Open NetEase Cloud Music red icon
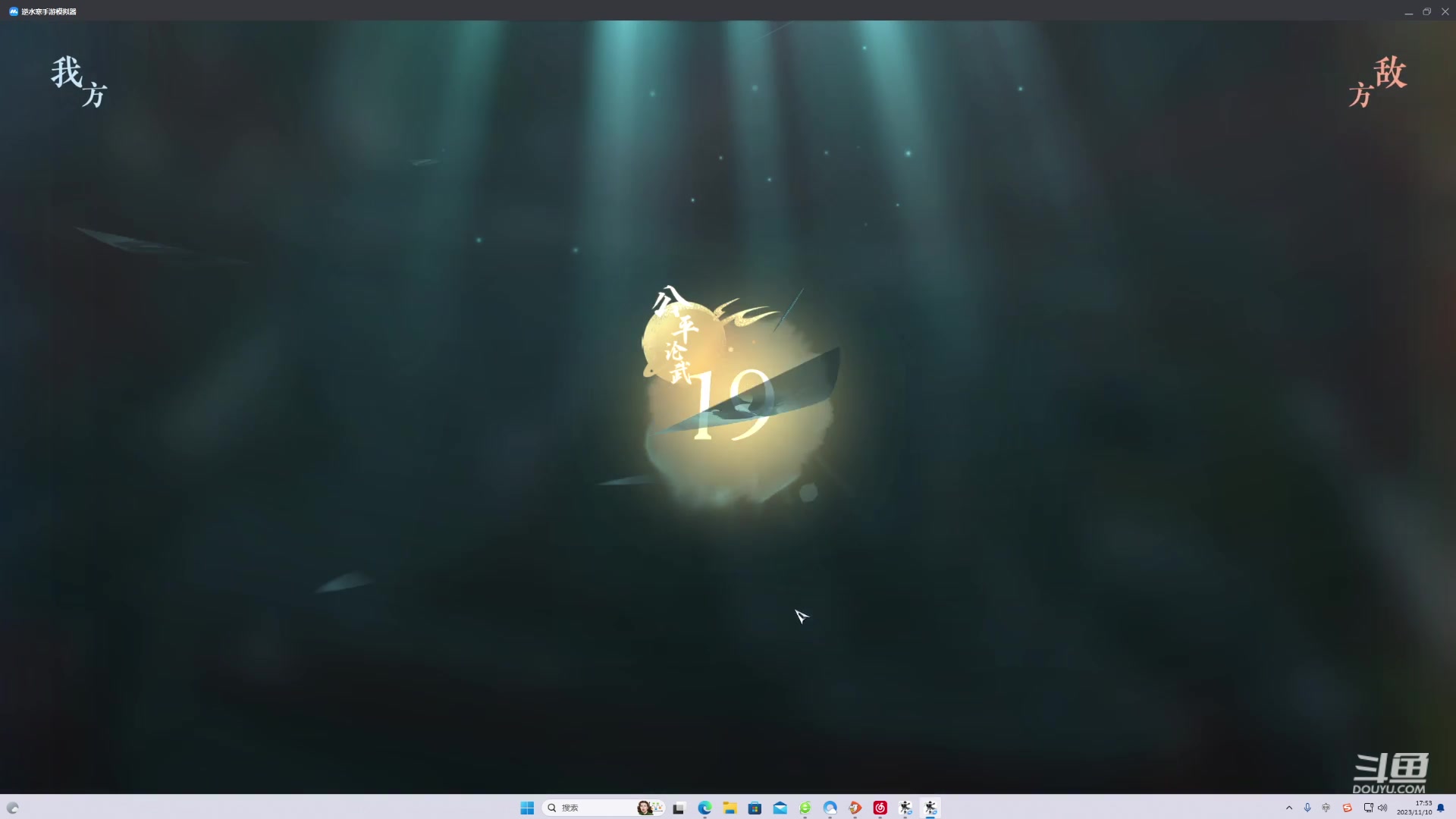Screen dimensions: 1456x819 (880, 808)
